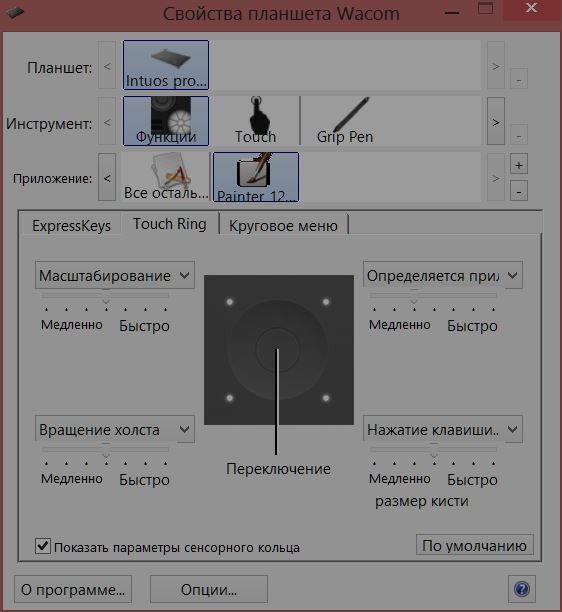Open О программе... dialog

73,589
